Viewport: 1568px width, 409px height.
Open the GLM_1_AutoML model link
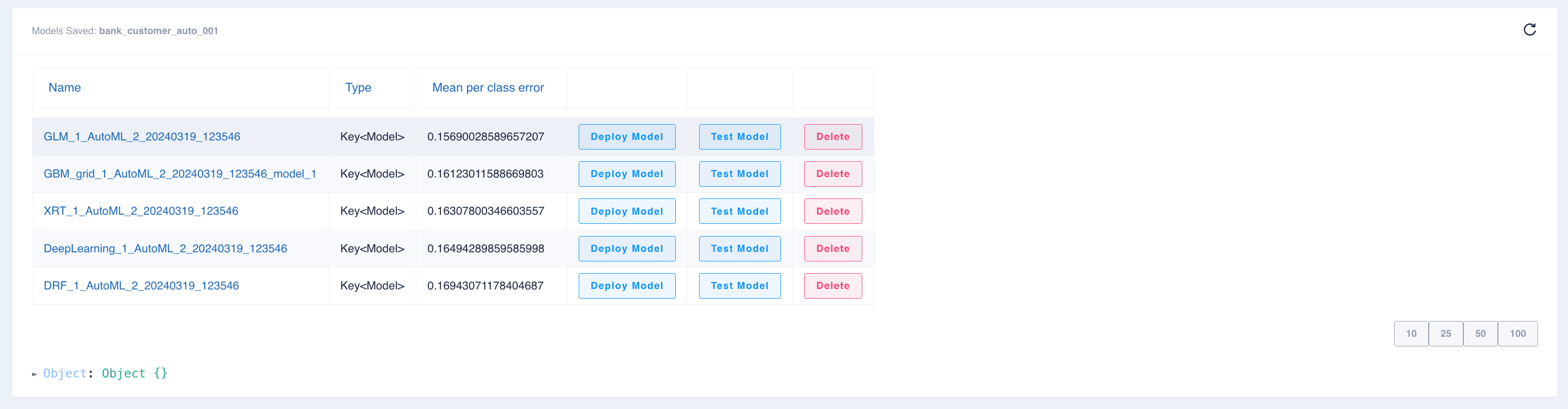click(142, 136)
